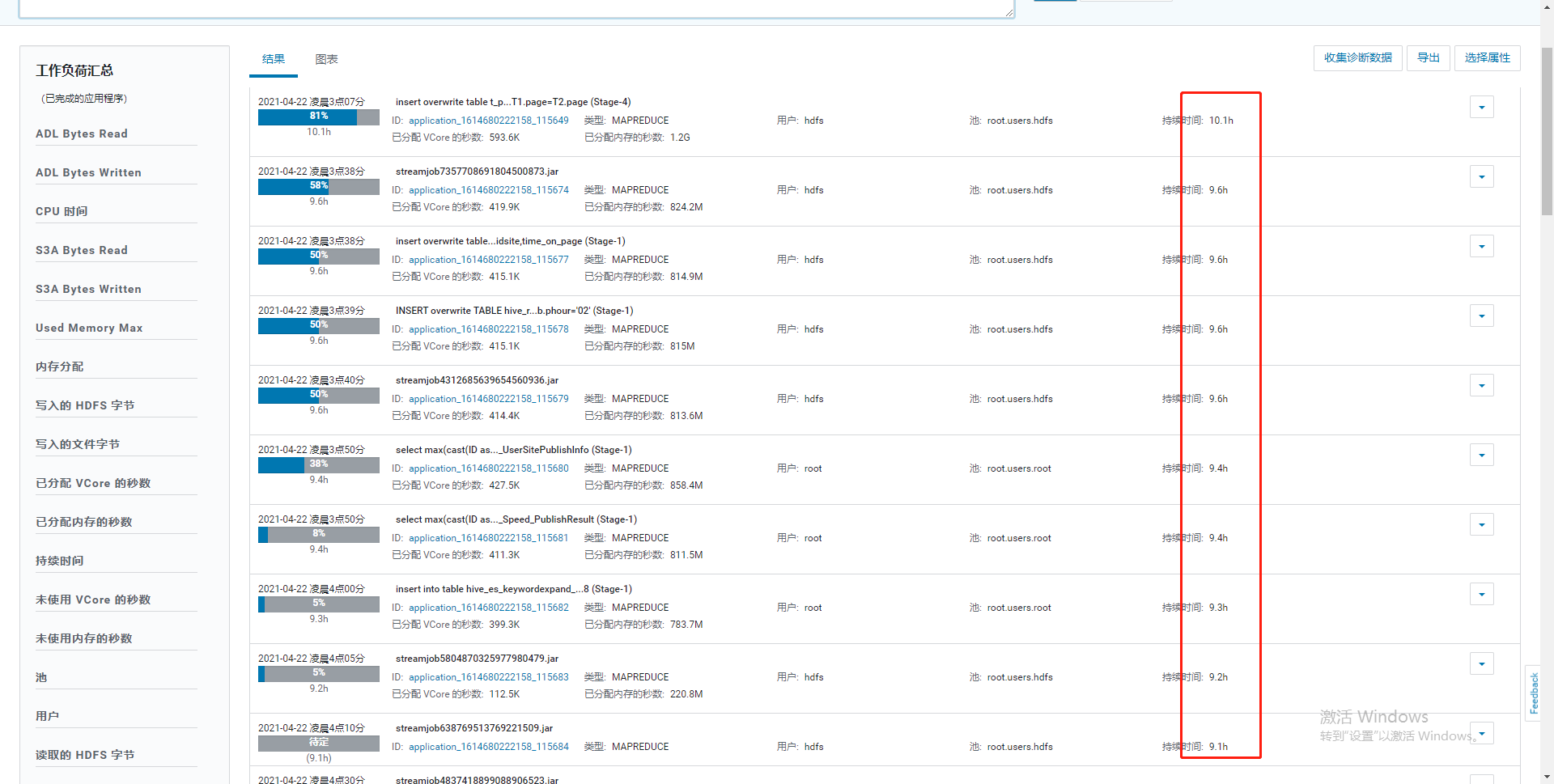Open link application_1614680222158_115680
This screenshot has width=1554, height=784.
click(x=488, y=468)
